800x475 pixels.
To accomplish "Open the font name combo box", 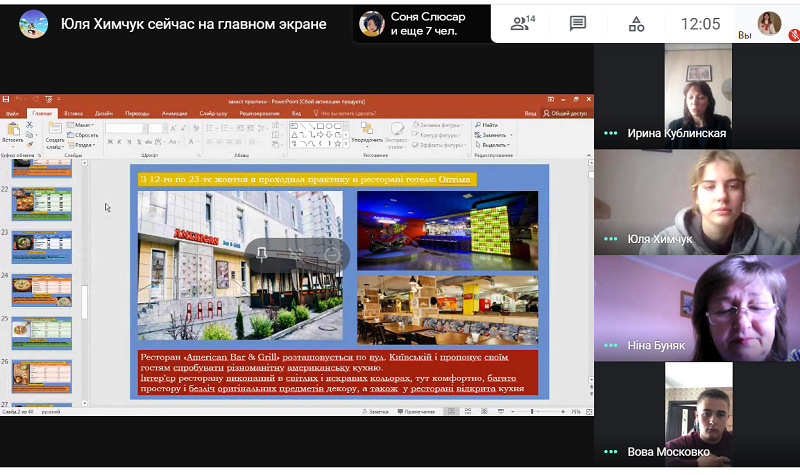I will pos(127,128).
